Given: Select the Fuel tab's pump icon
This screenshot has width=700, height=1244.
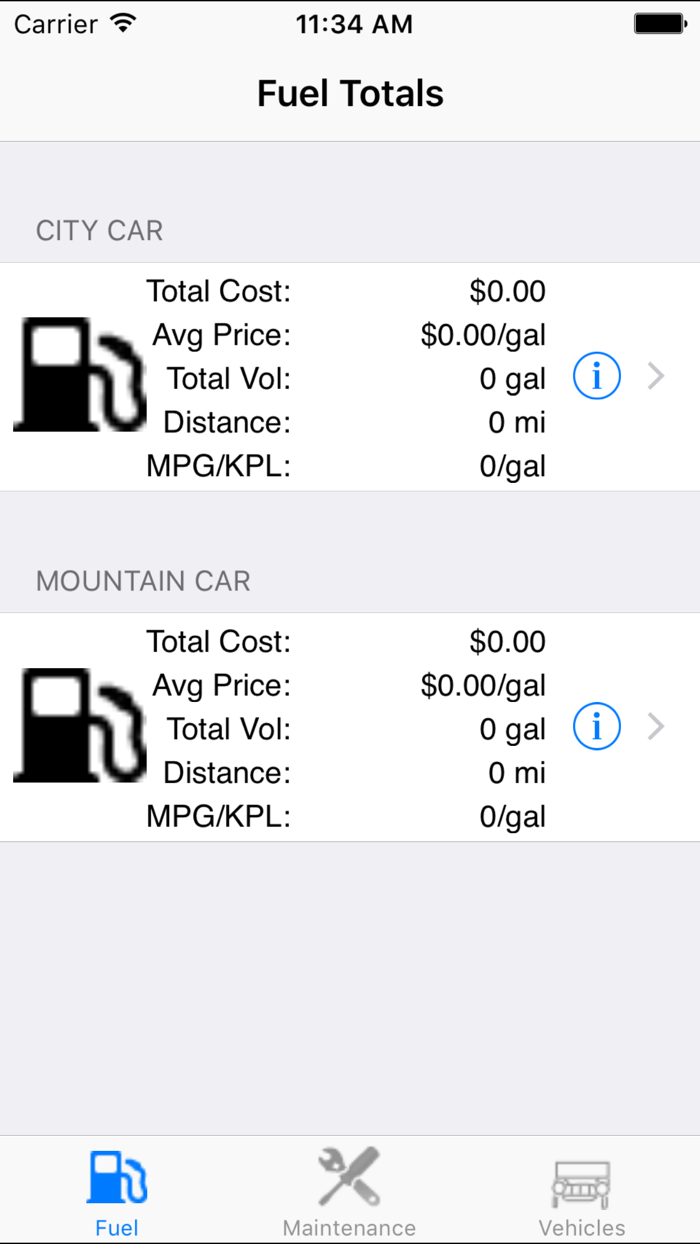Looking at the screenshot, I should [x=116, y=1176].
